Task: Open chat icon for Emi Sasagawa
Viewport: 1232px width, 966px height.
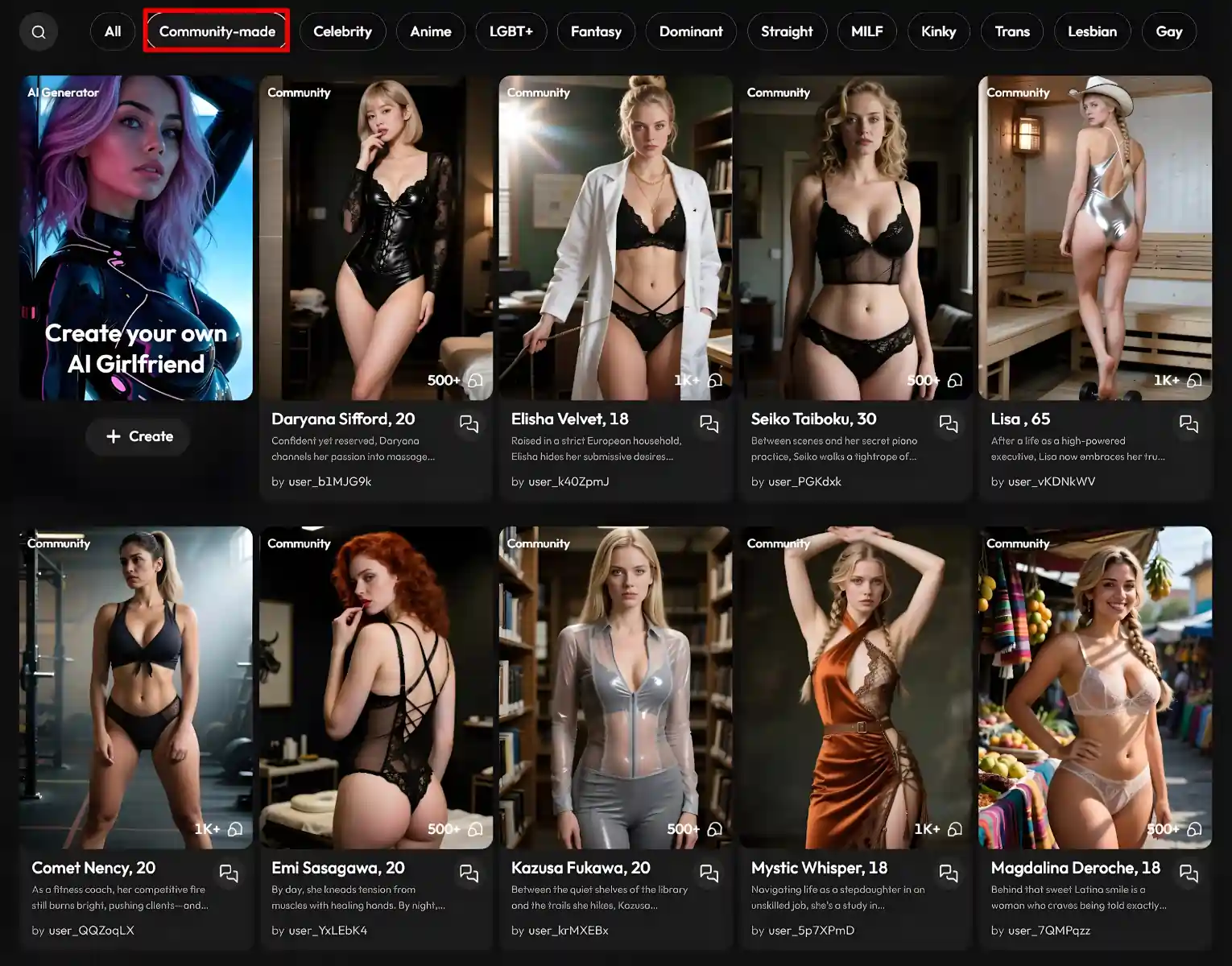Action: [x=469, y=873]
